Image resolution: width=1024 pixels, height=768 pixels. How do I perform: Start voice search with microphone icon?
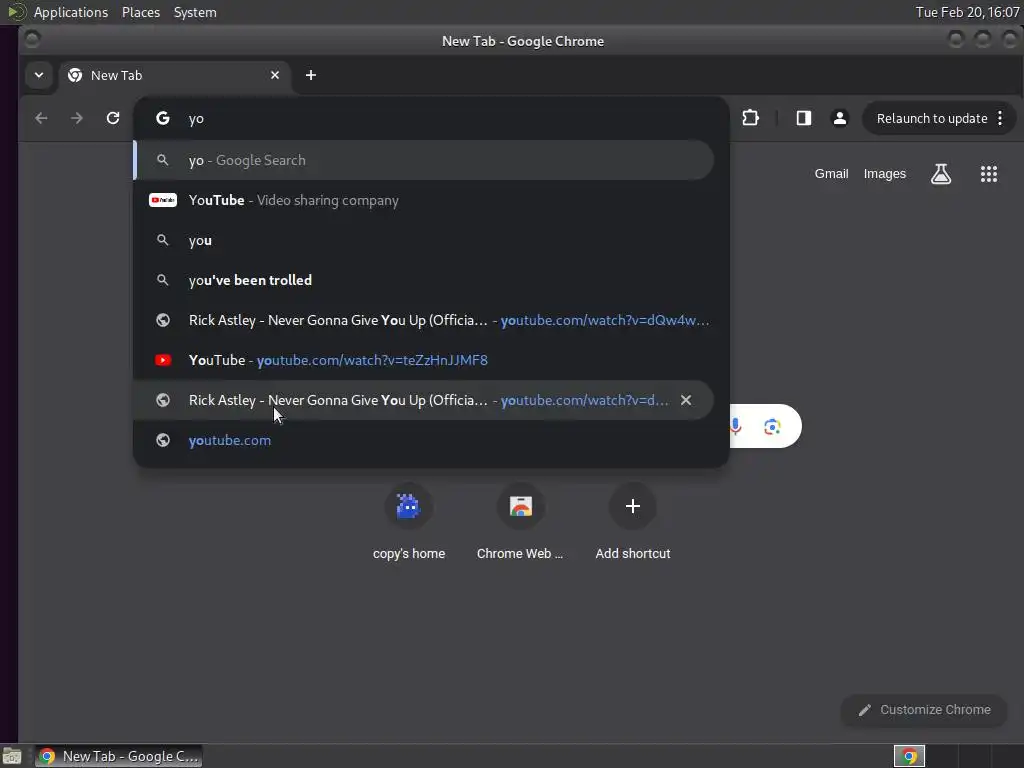point(735,426)
